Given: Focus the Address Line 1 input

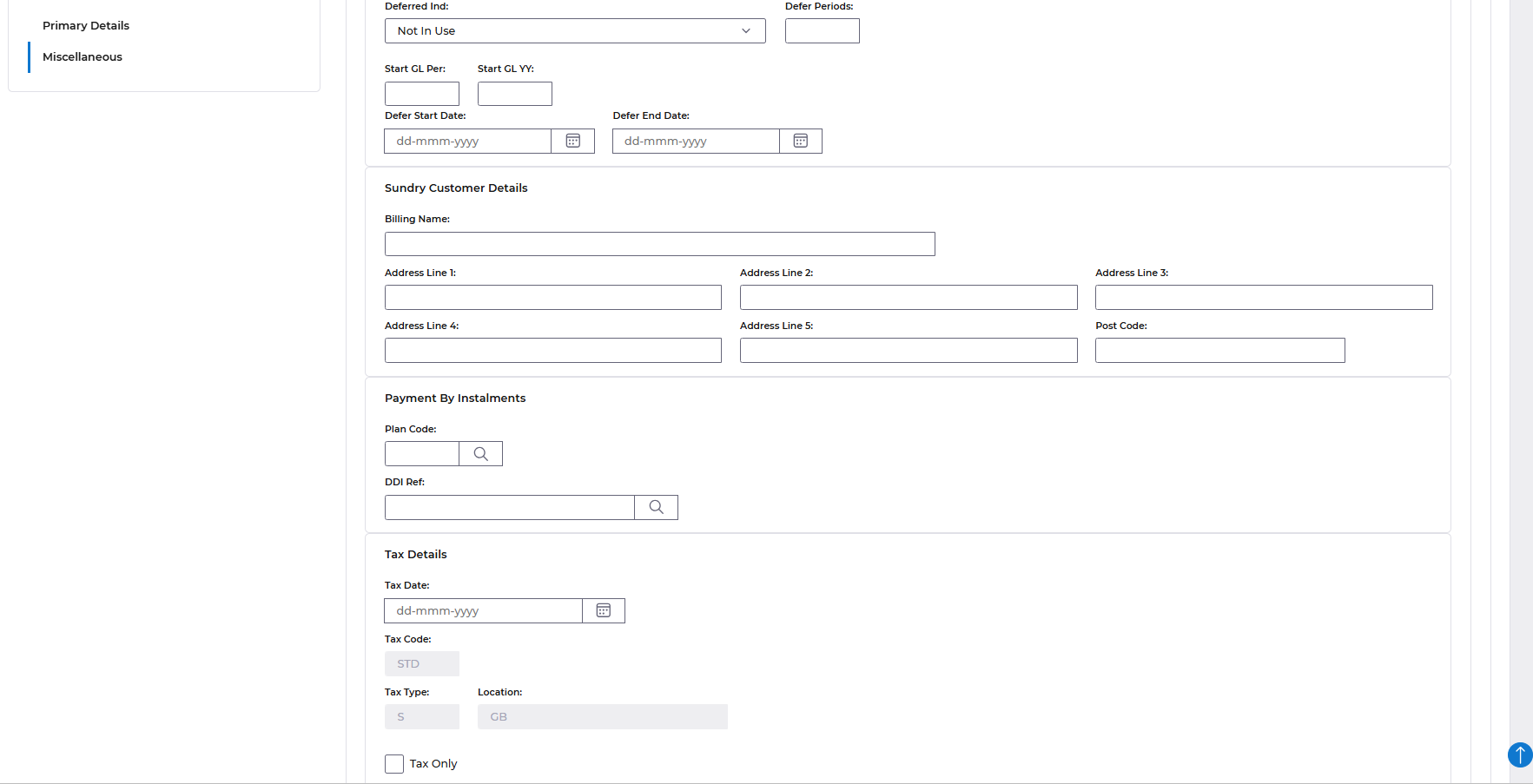Looking at the screenshot, I should 552,298.
